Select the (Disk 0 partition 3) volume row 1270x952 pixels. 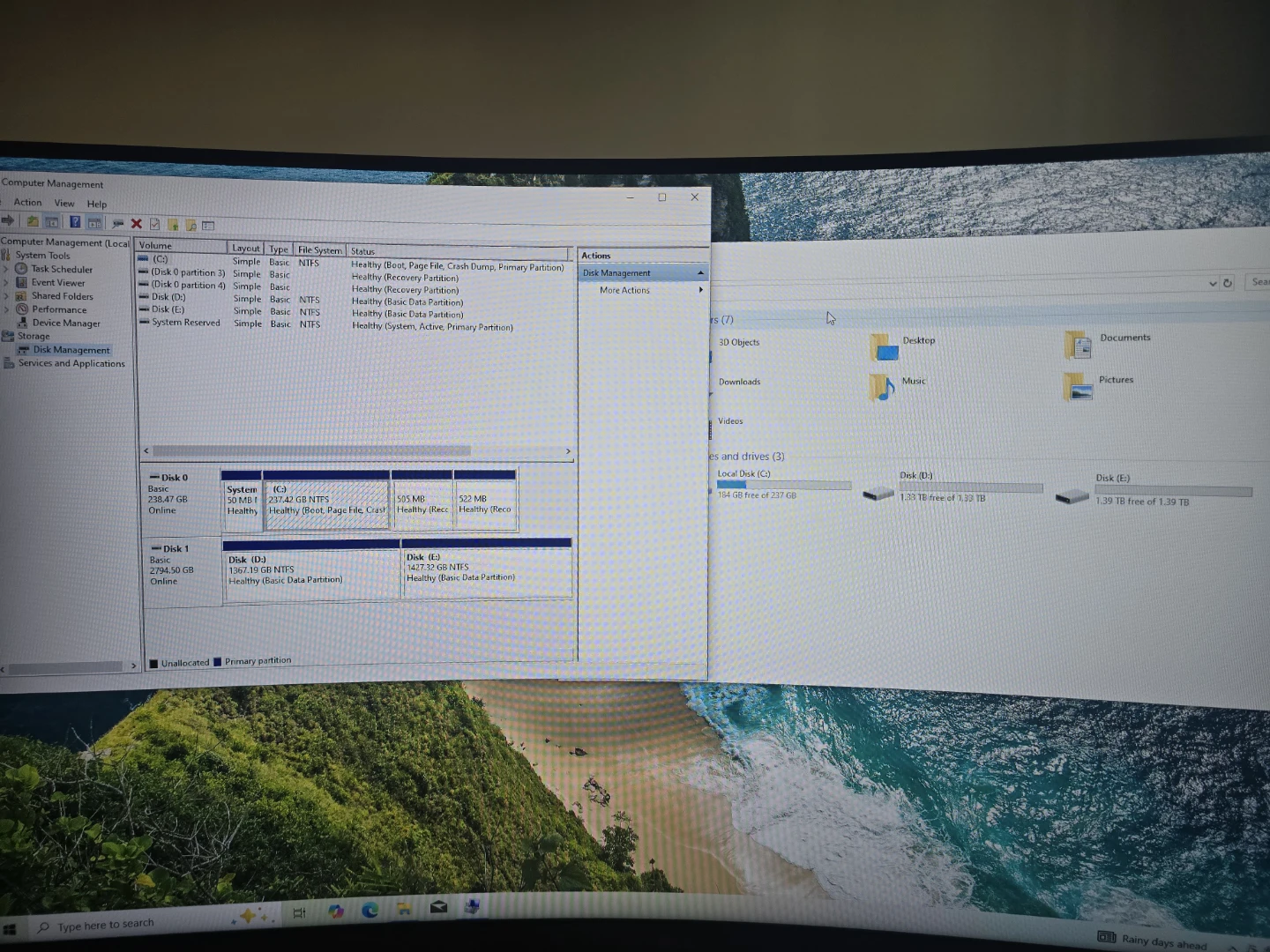point(353,275)
